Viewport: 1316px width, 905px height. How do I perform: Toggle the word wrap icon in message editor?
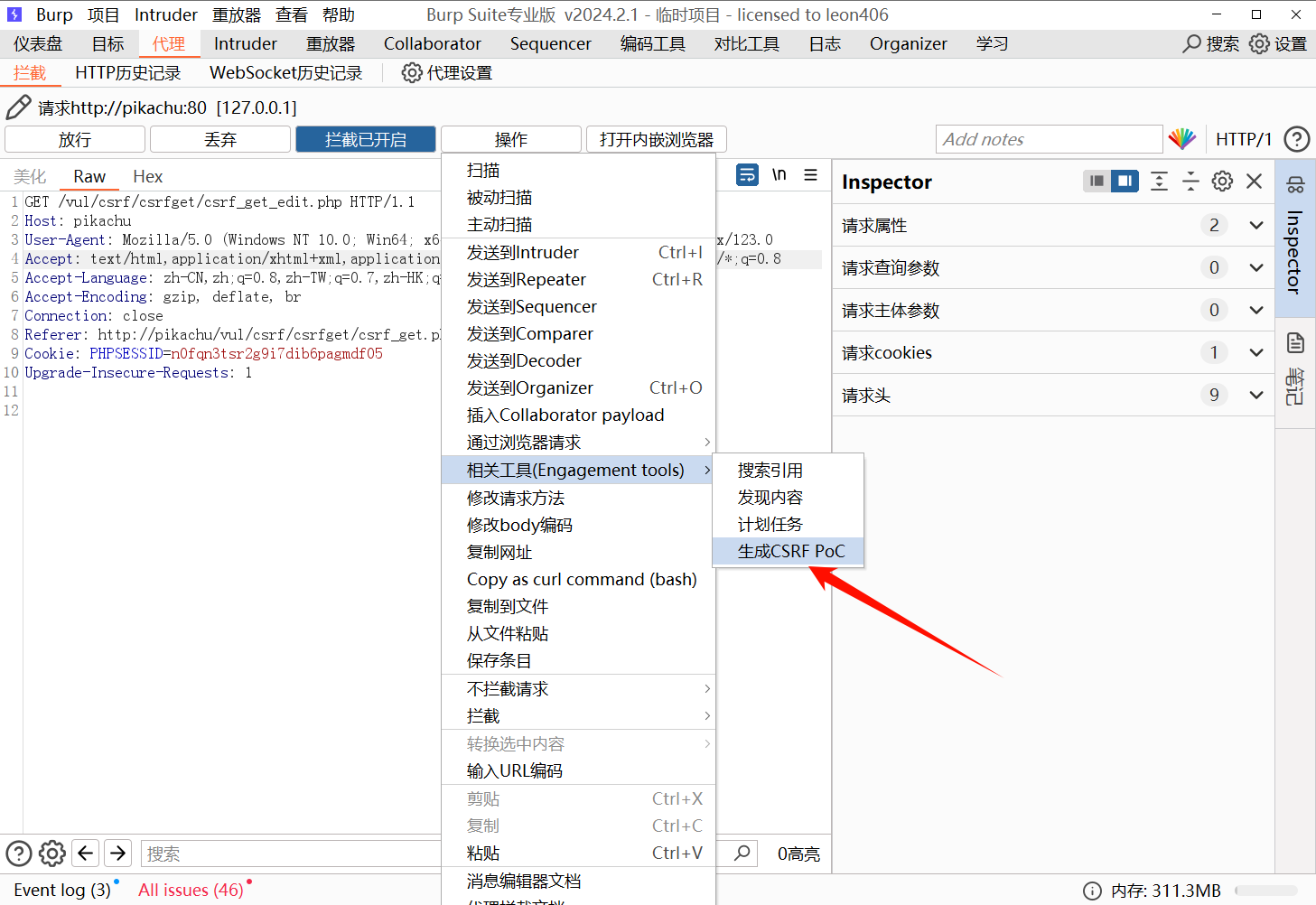click(x=748, y=174)
